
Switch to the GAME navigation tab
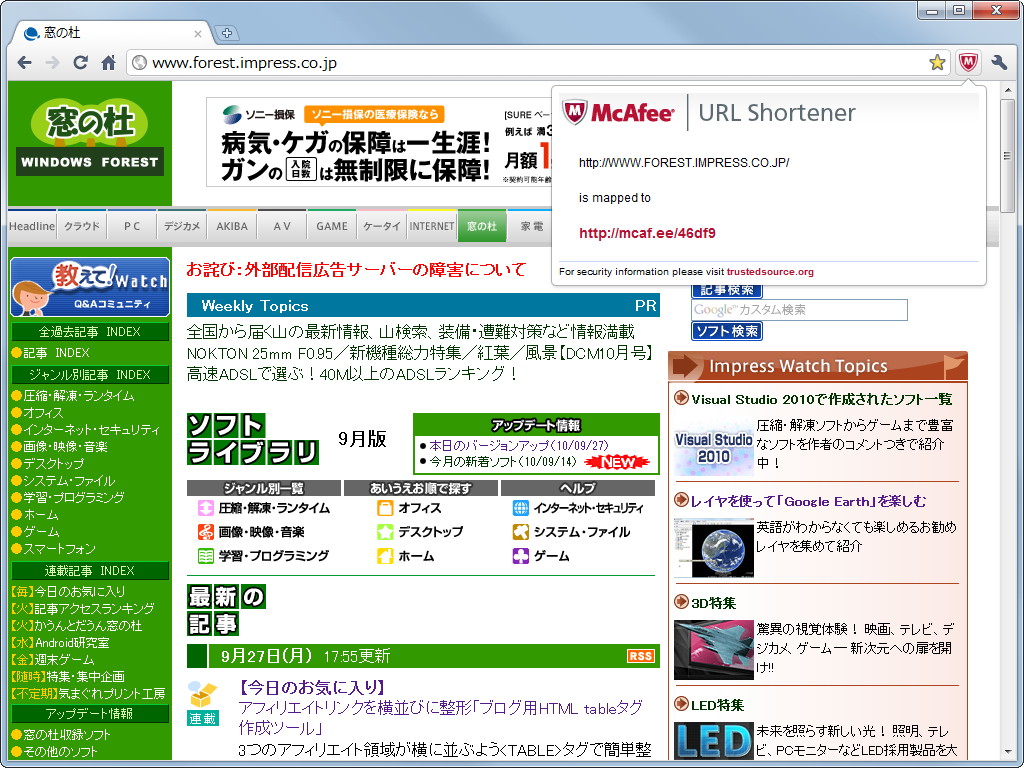pyautogui.click(x=331, y=225)
